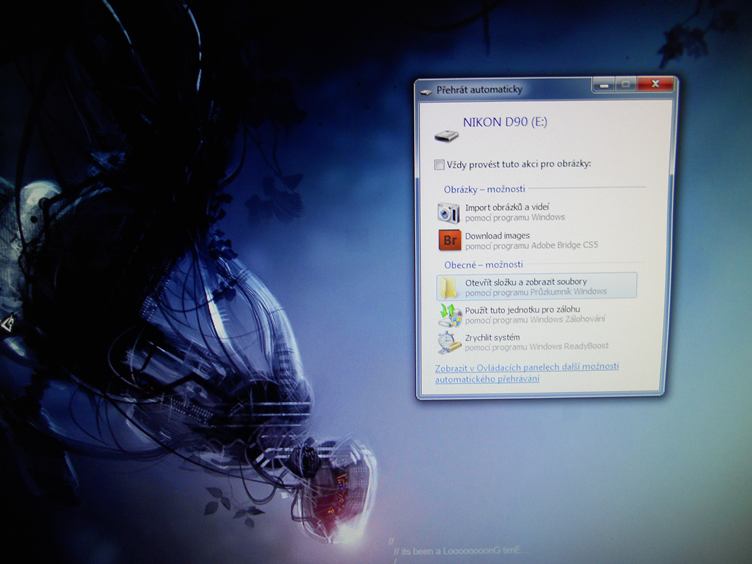Choose Import obrázků a videí option

coord(536,212)
